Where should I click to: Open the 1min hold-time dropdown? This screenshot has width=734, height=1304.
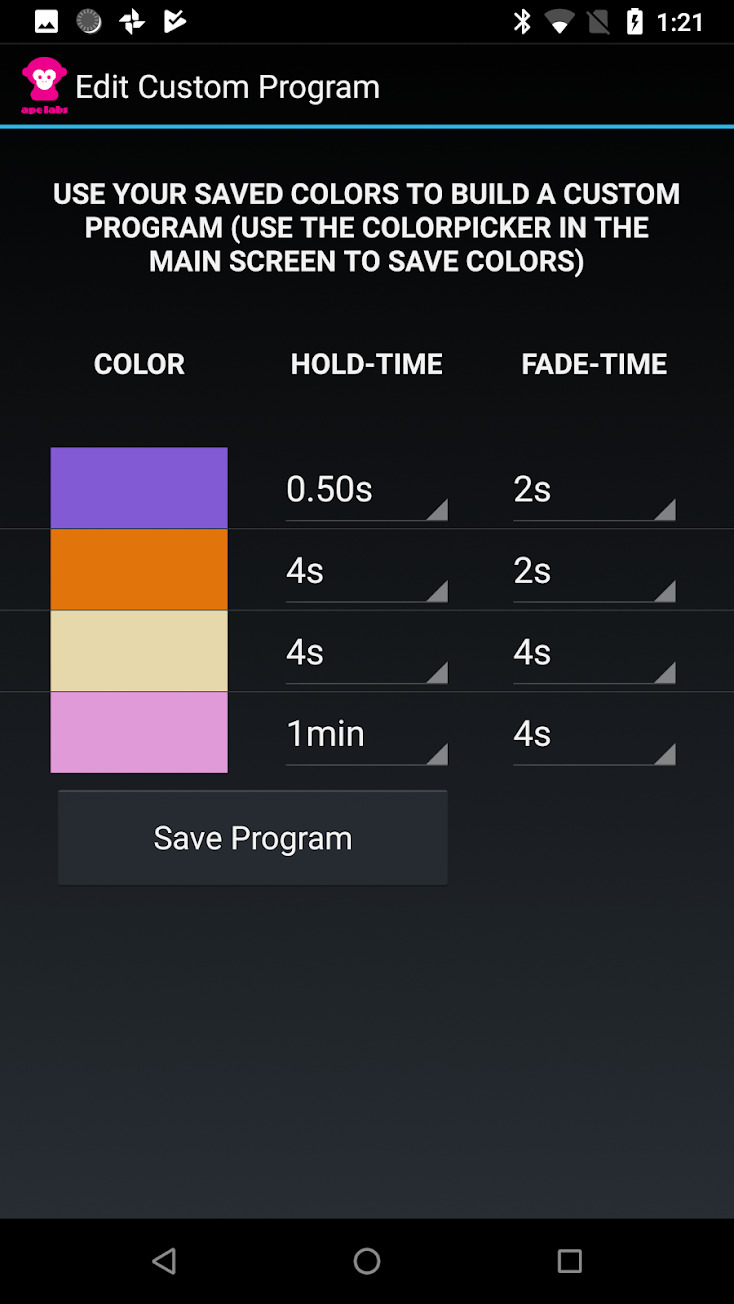(366, 734)
